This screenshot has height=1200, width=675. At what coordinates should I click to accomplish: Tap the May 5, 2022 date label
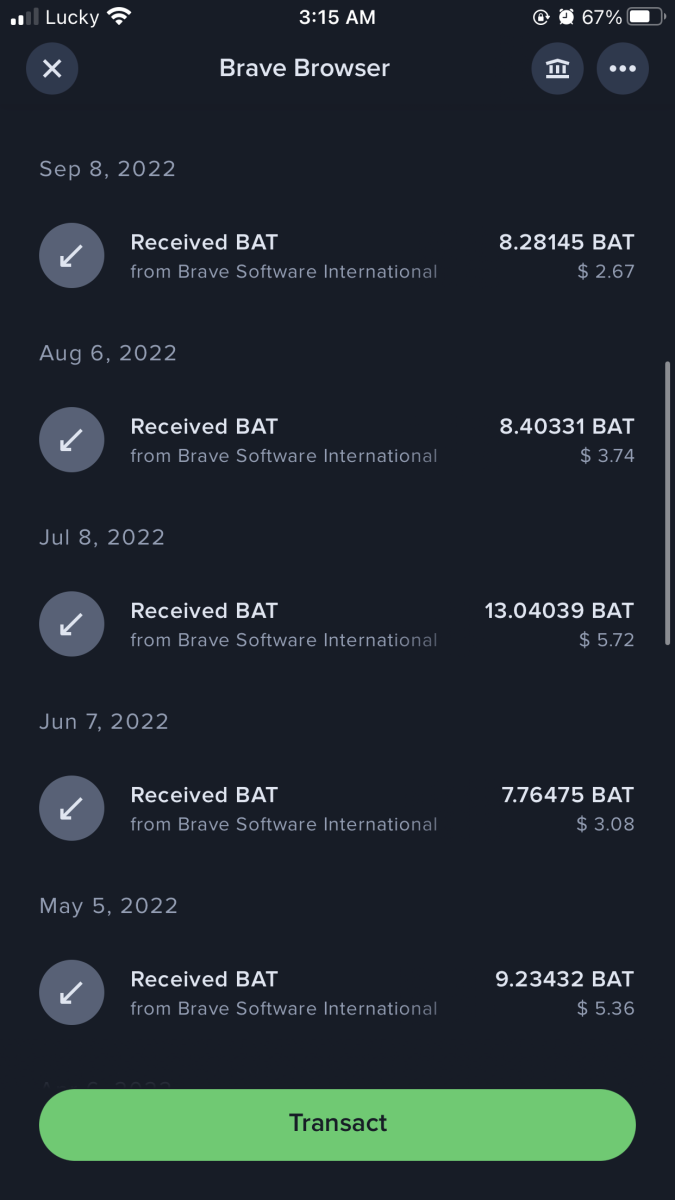107,905
